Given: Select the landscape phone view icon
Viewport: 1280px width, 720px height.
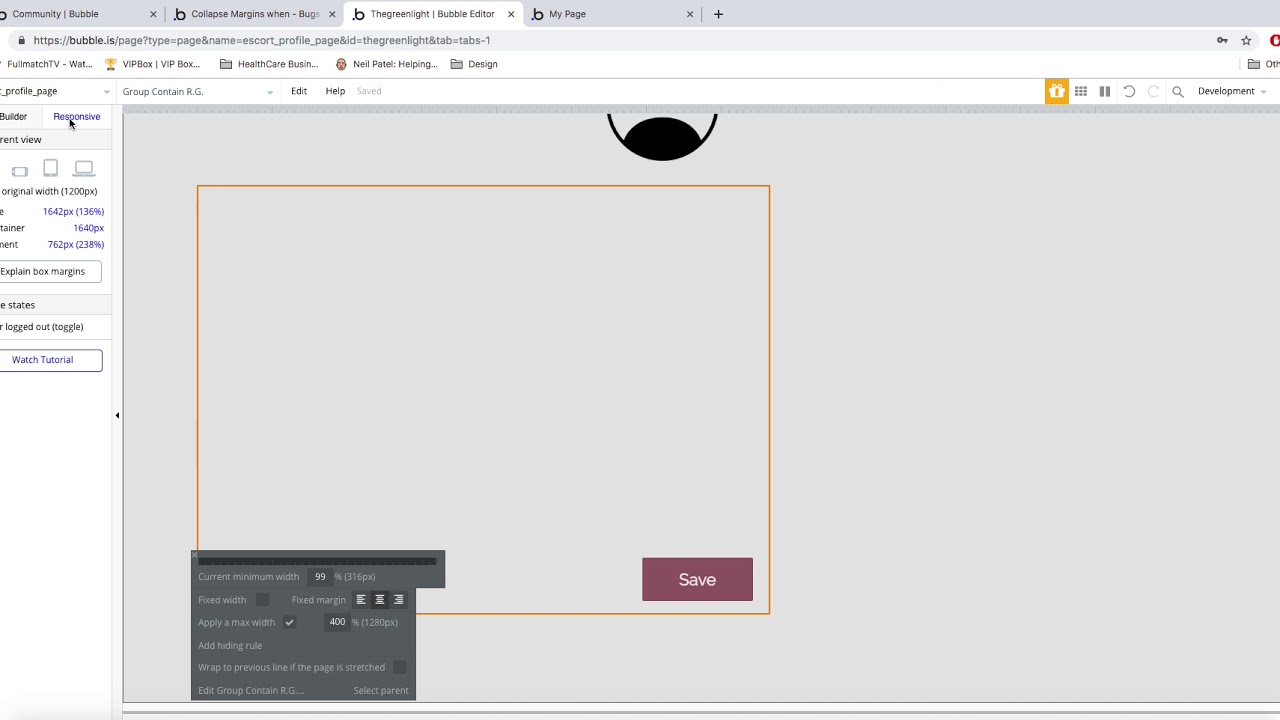Looking at the screenshot, I should click(x=20, y=172).
